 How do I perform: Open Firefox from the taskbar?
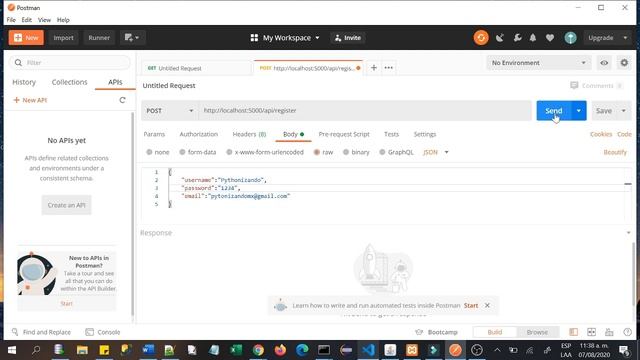click(280, 350)
